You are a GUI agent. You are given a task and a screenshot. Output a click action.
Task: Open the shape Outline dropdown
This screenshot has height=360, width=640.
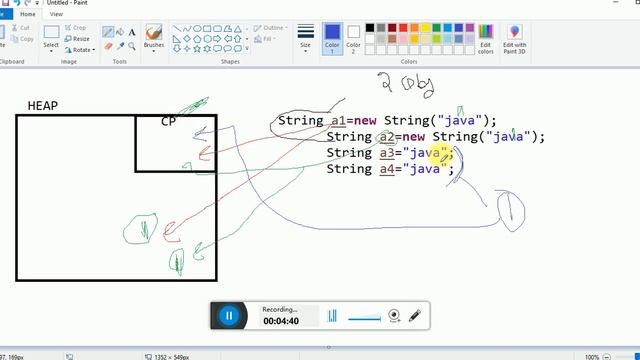point(270,28)
